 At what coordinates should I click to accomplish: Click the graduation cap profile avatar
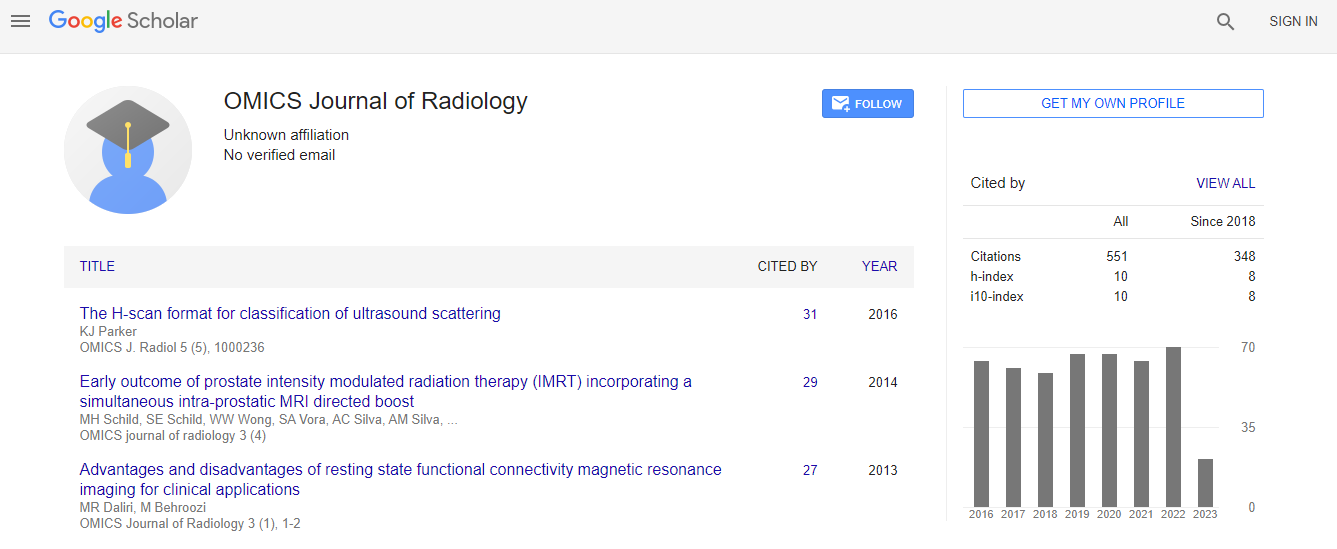(x=128, y=150)
